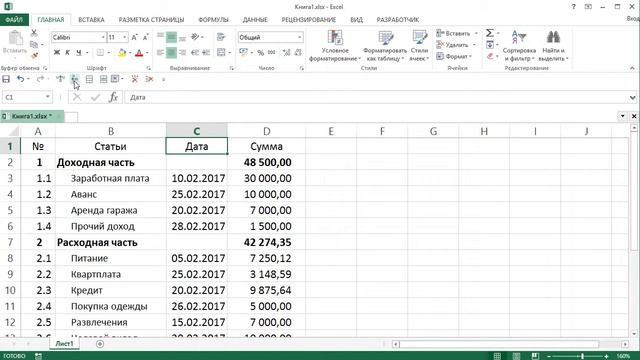
Task: Click the insert function fx icon
Action: (x=113, y=97)
